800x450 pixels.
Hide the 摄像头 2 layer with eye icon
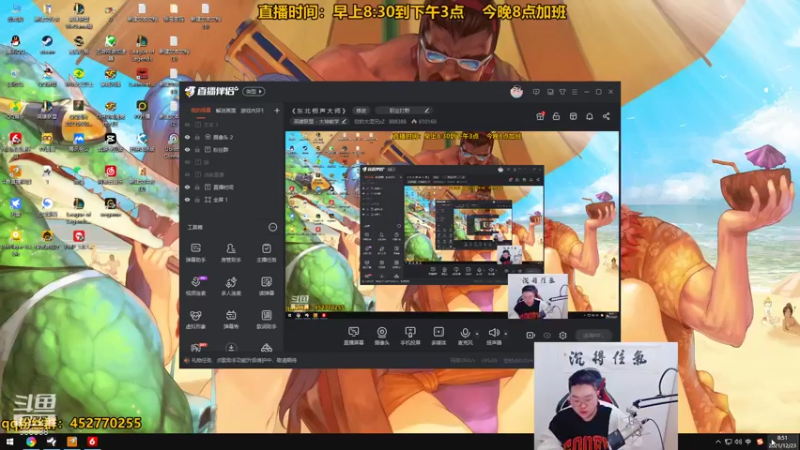(187, 137)
